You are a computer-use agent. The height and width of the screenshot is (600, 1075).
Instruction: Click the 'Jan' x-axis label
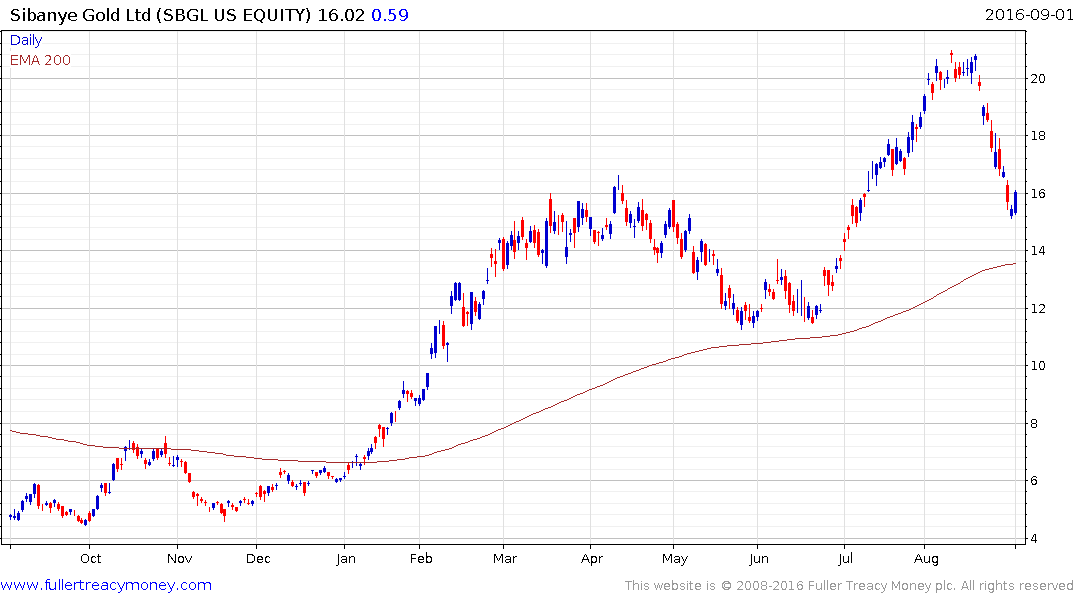(x=346, y=559)
